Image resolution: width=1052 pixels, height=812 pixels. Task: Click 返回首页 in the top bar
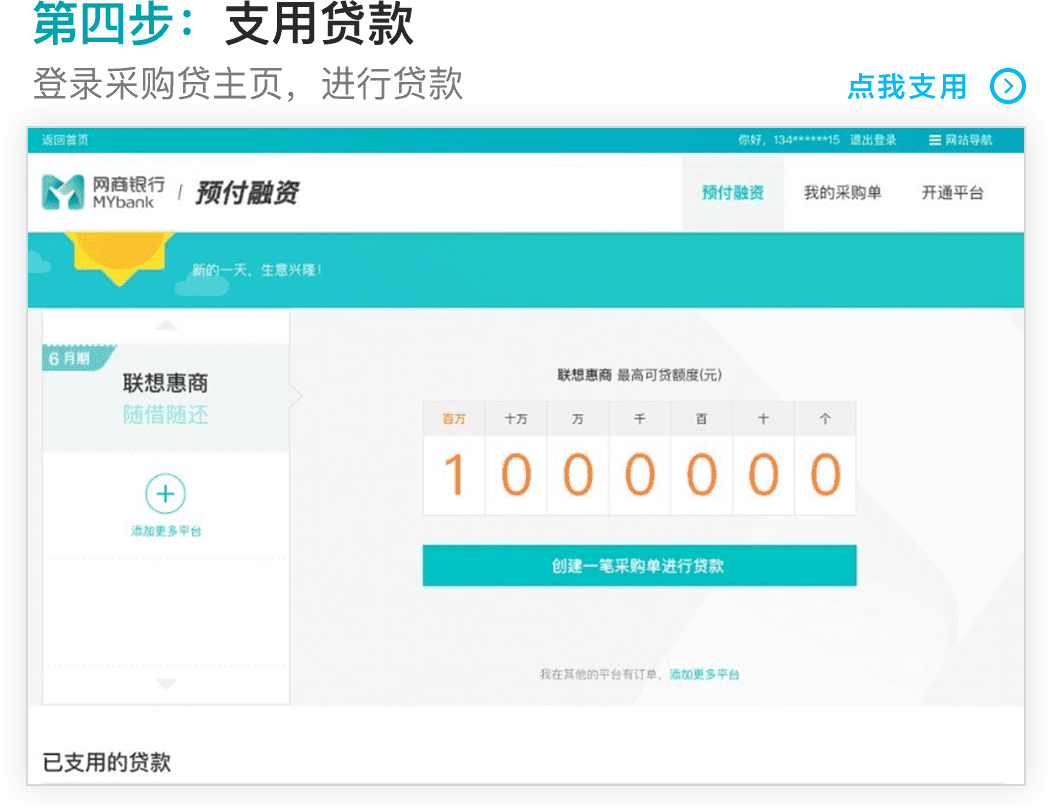65,140
